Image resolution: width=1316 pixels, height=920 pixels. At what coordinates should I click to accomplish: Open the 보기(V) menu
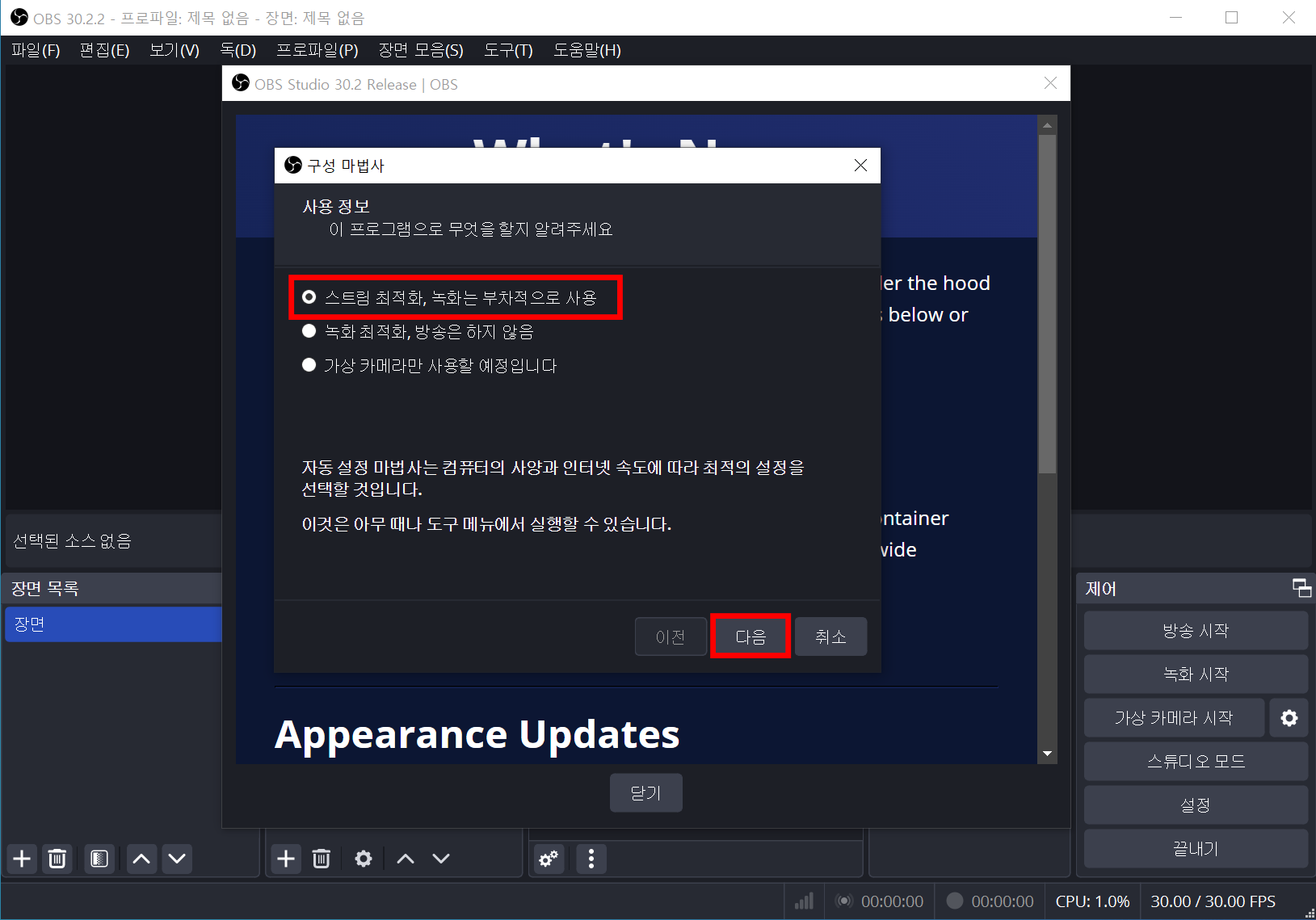pyautogui.click(x=174, y=50)
